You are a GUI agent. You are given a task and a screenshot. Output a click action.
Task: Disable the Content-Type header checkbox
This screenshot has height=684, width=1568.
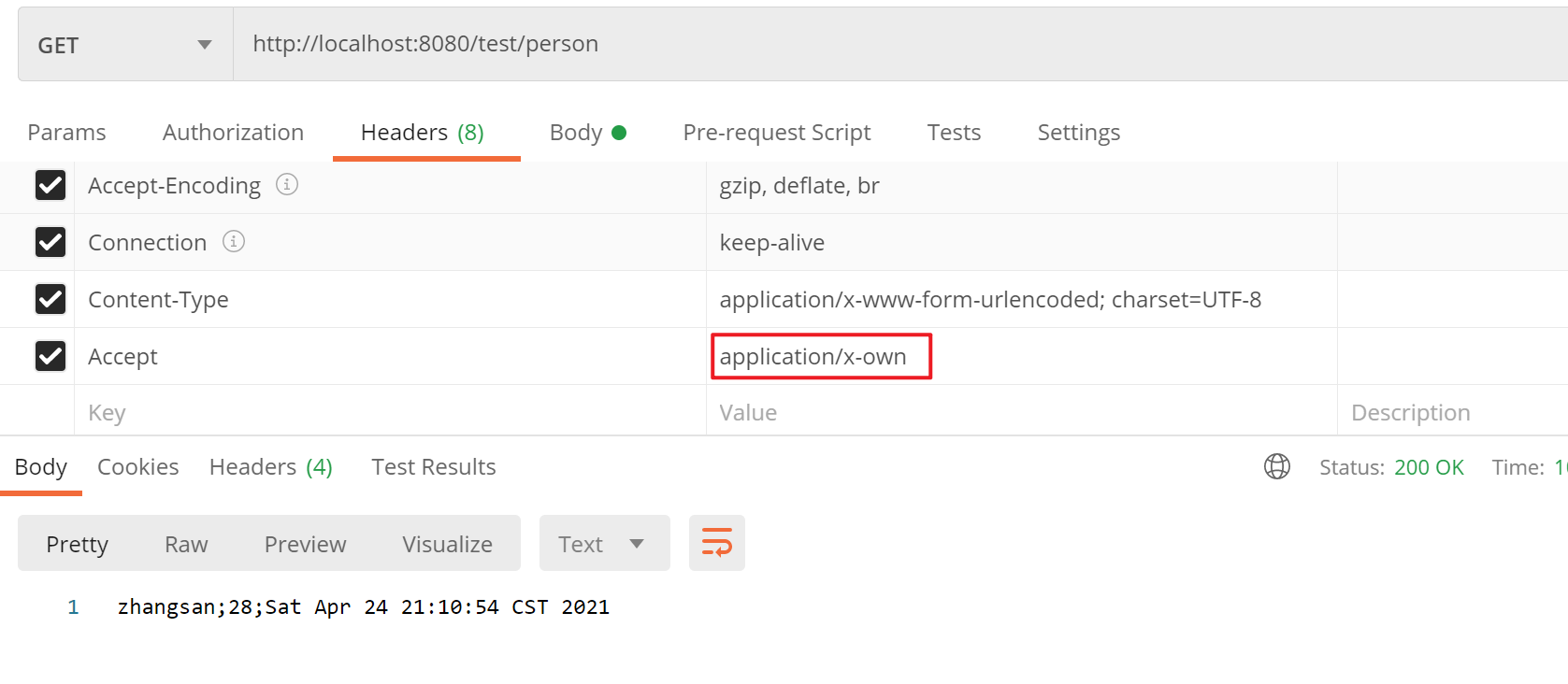coord(50,299)
